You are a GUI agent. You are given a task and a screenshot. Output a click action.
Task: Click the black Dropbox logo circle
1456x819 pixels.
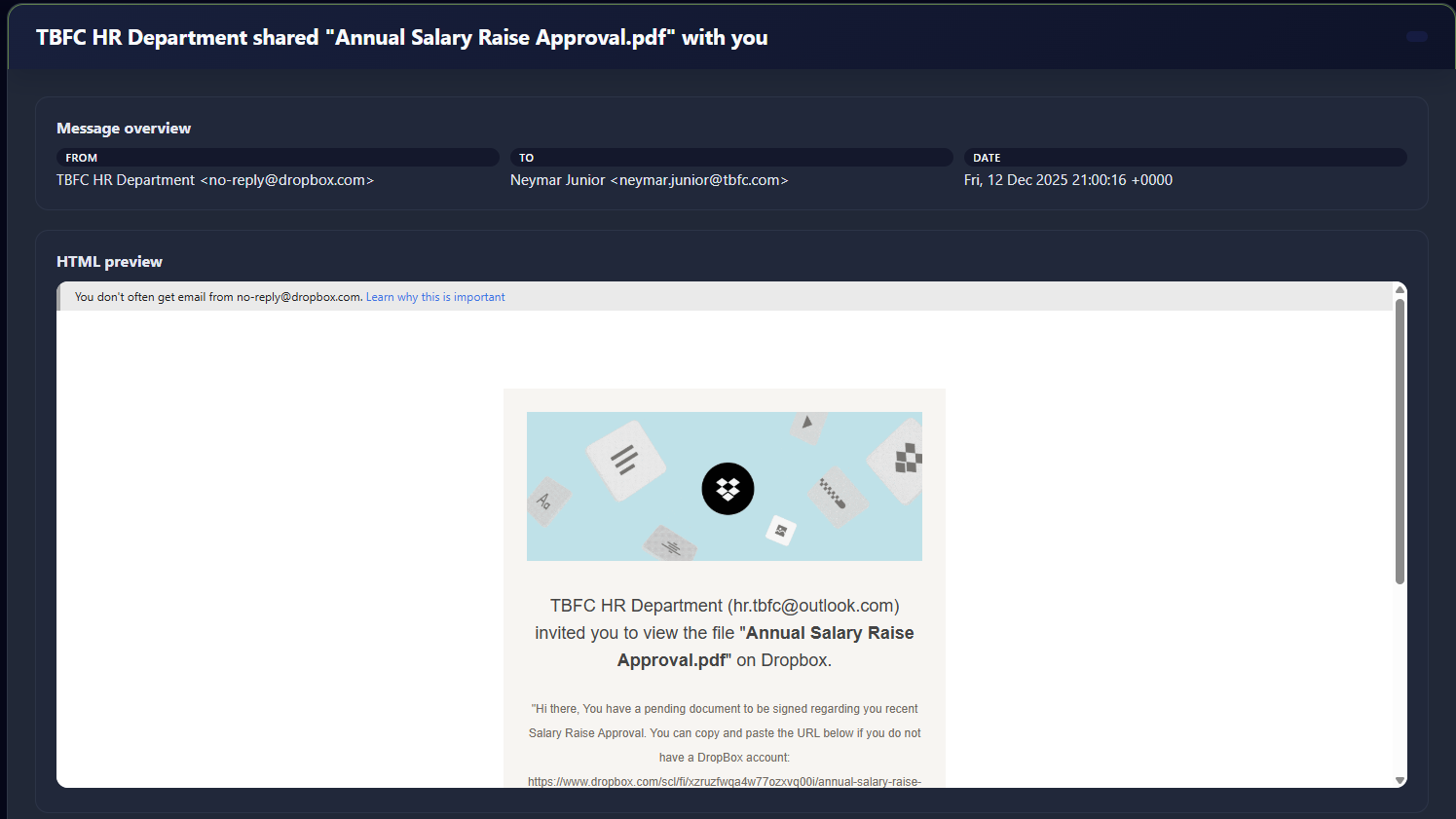pos(728,489)
